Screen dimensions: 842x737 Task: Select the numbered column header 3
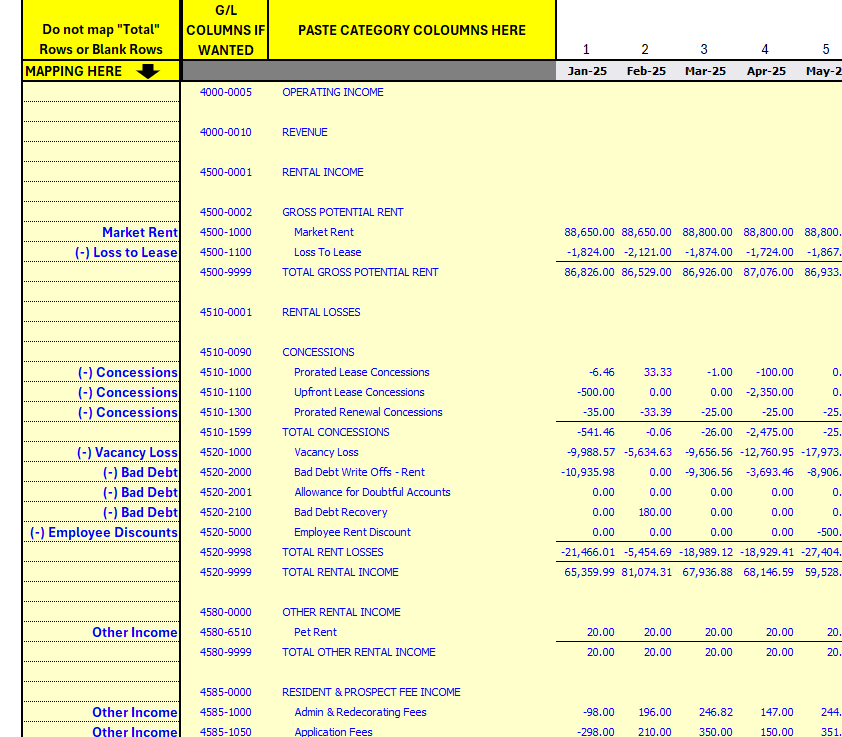704,49
